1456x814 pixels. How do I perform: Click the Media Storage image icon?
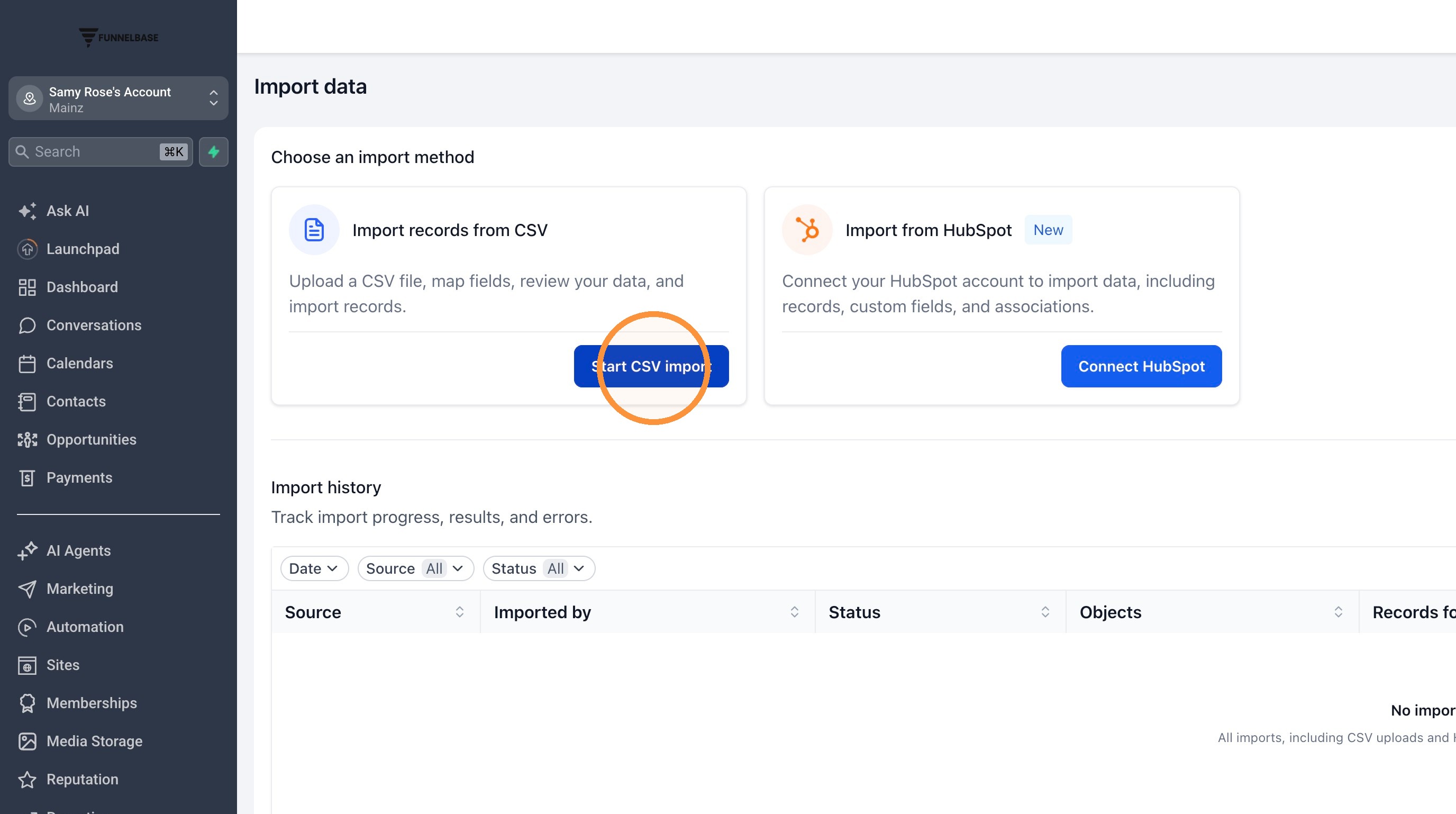(27, 741)
